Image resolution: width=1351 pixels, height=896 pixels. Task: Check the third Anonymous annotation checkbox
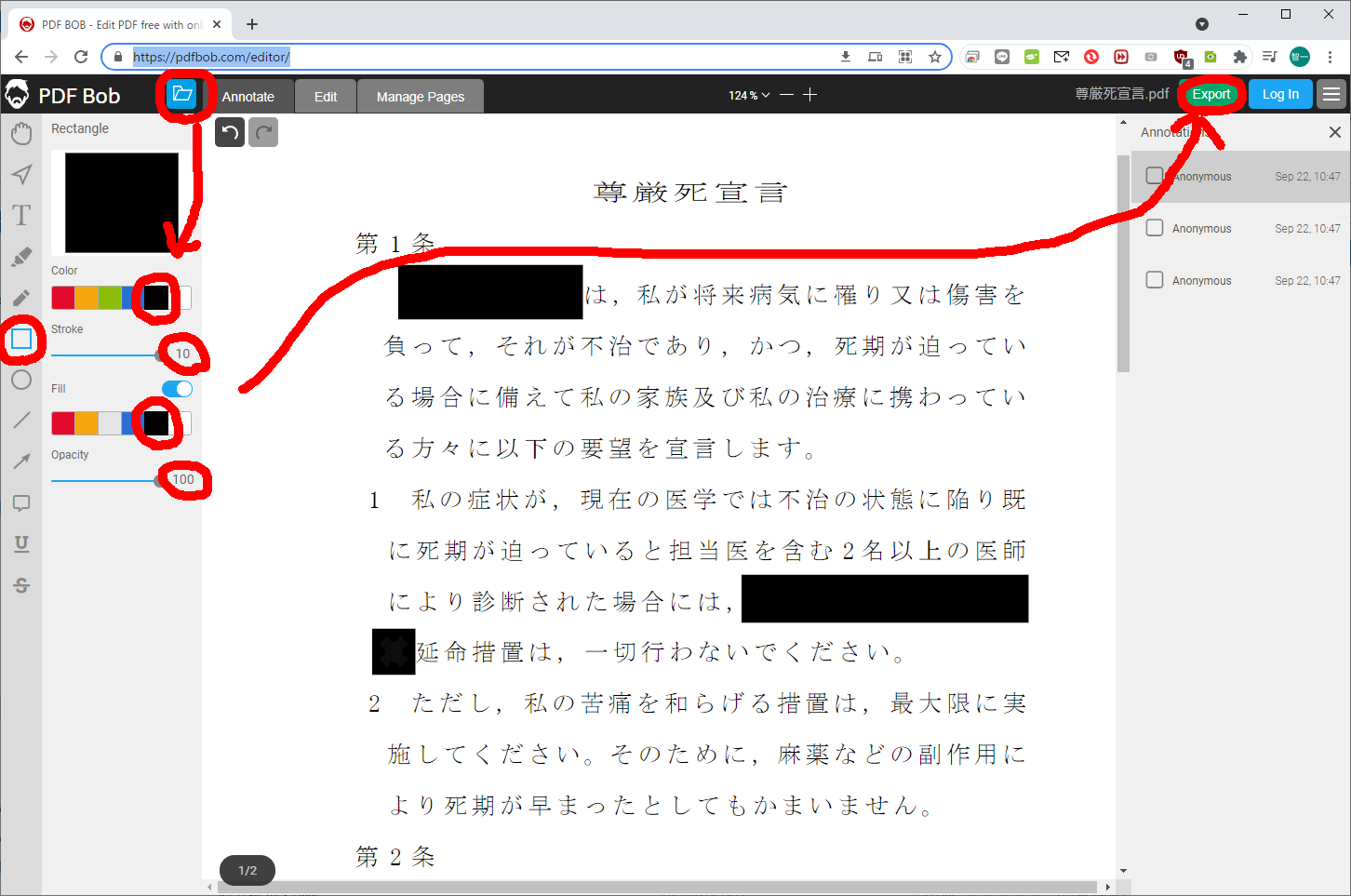[1155, 280]
